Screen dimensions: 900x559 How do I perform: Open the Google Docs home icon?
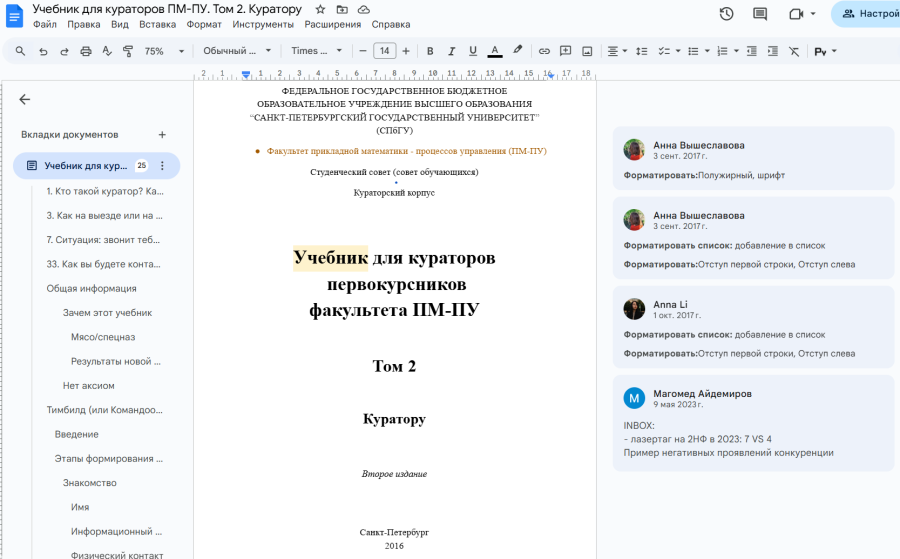pyautogui.click(x=14, y=16)
